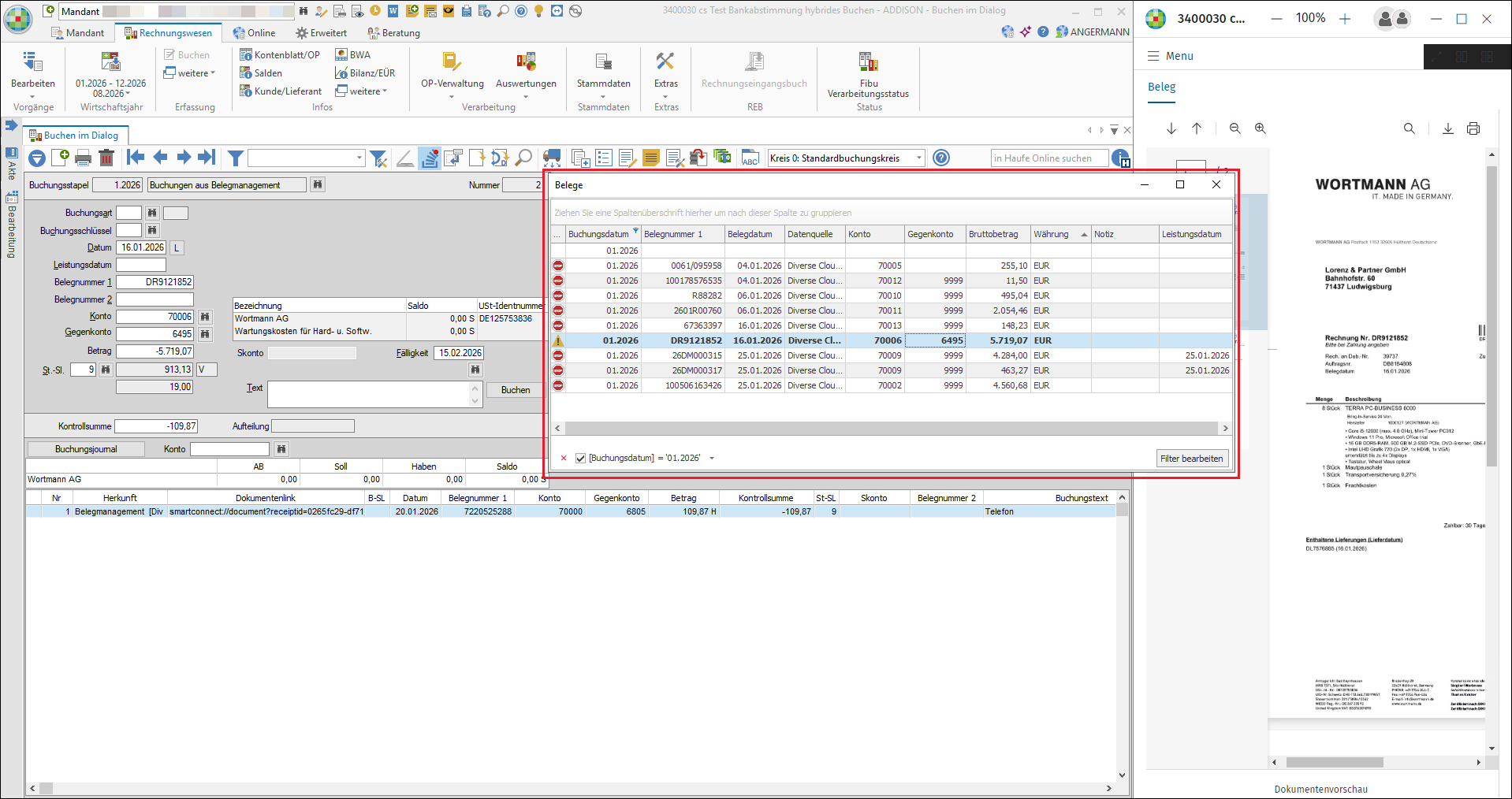Screen dimensions: 1512x799
Task: Click Belege horizontal scrollbar
Action: coord(892,428)
